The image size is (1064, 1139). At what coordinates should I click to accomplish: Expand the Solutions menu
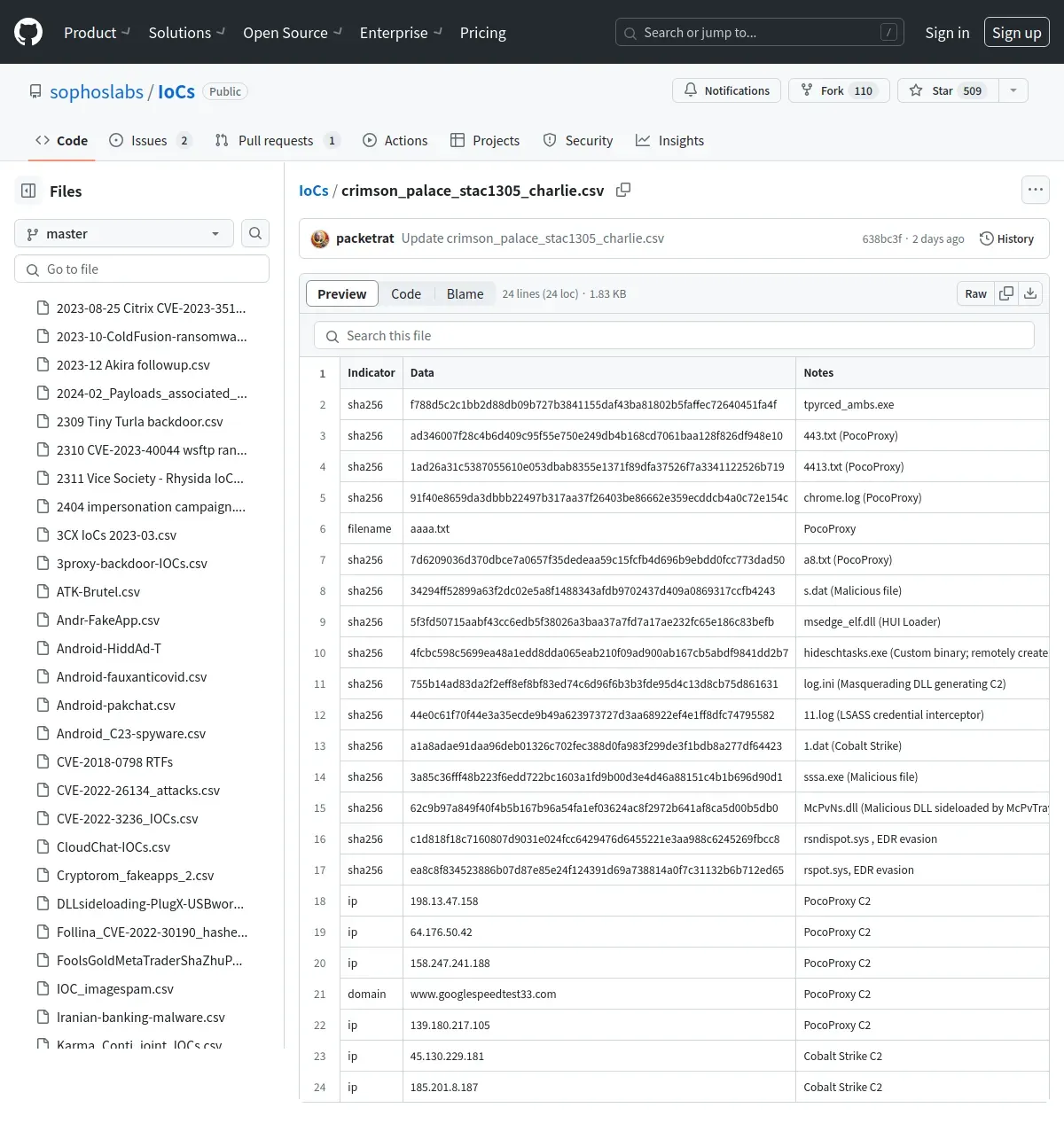(x=187, y=33)
